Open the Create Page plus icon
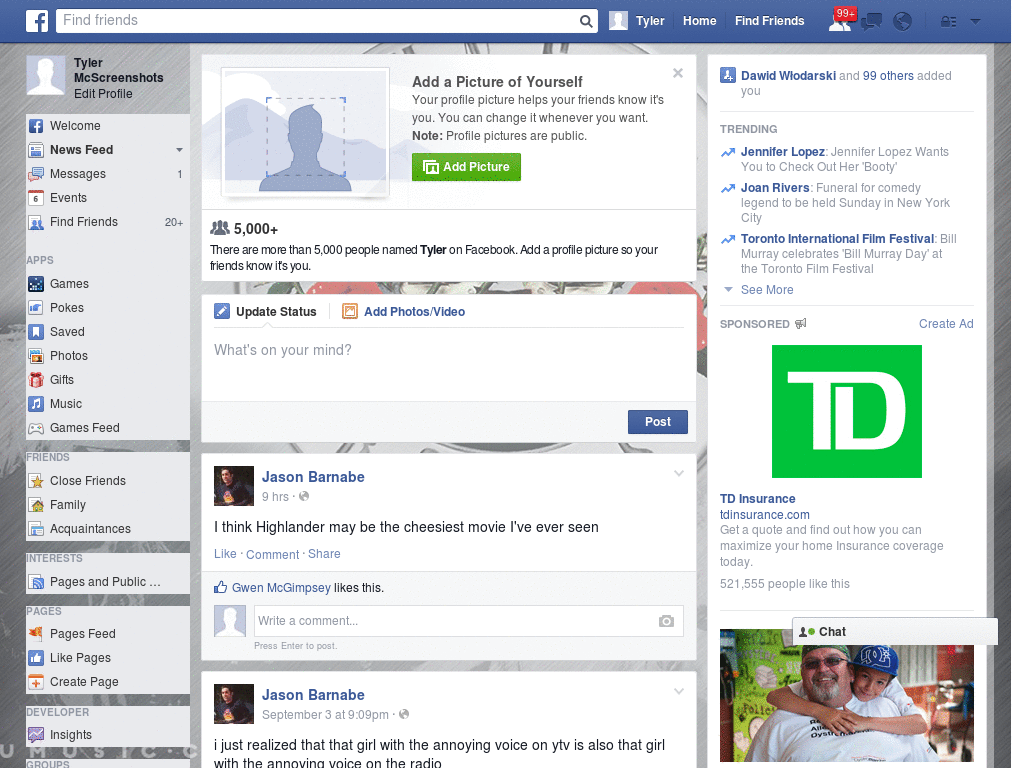Viewport: 1024px width, 768px height. [36, 682]
